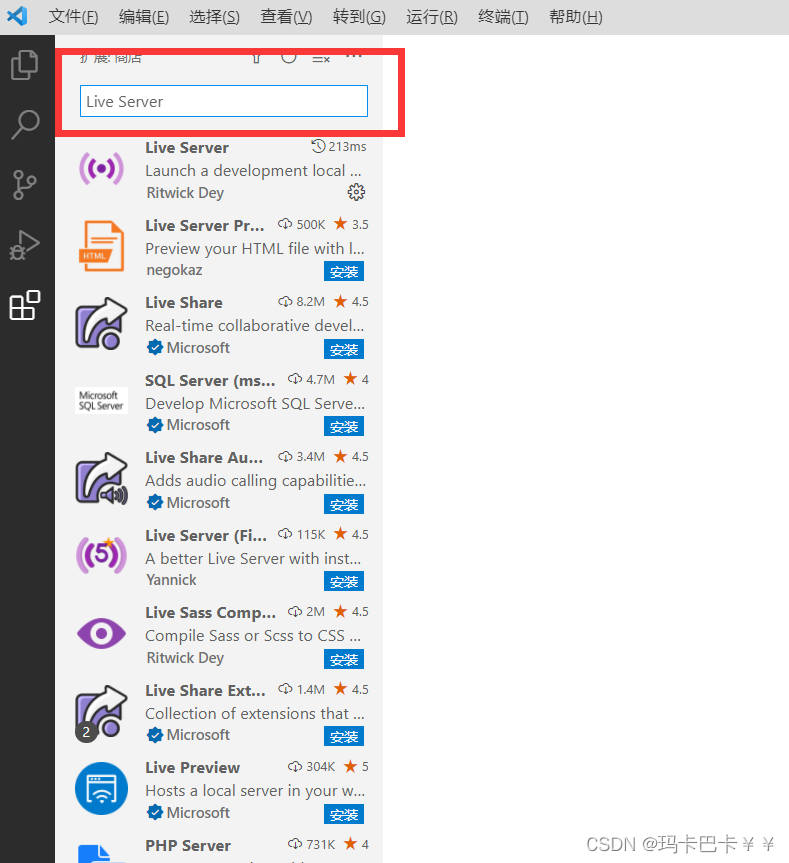This screenshot has width=789, height=863.
Task: Install Live Server (Five Server) by Yannick
Action: (x=343, y=581)
